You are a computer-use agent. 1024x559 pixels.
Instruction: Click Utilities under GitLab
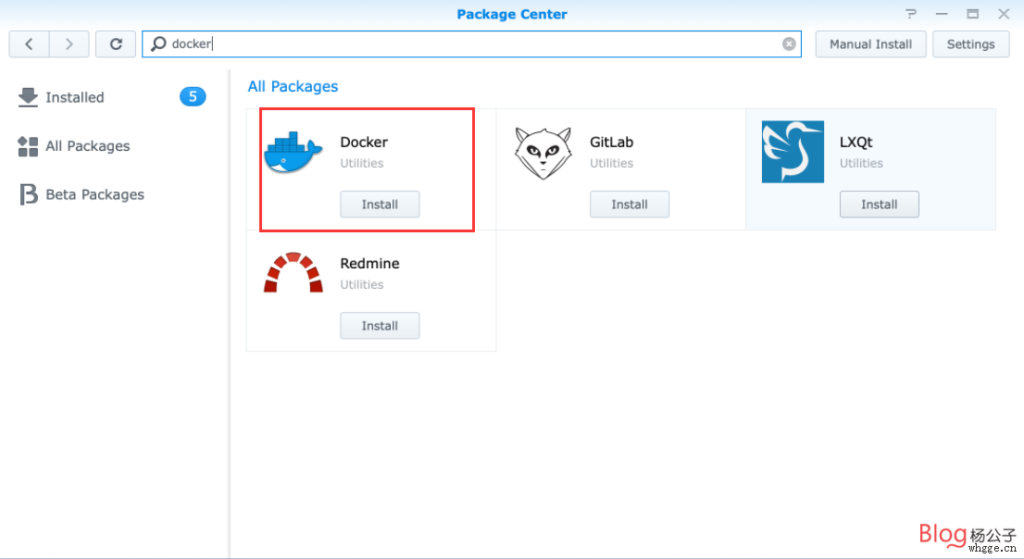(x=611, y=163)
